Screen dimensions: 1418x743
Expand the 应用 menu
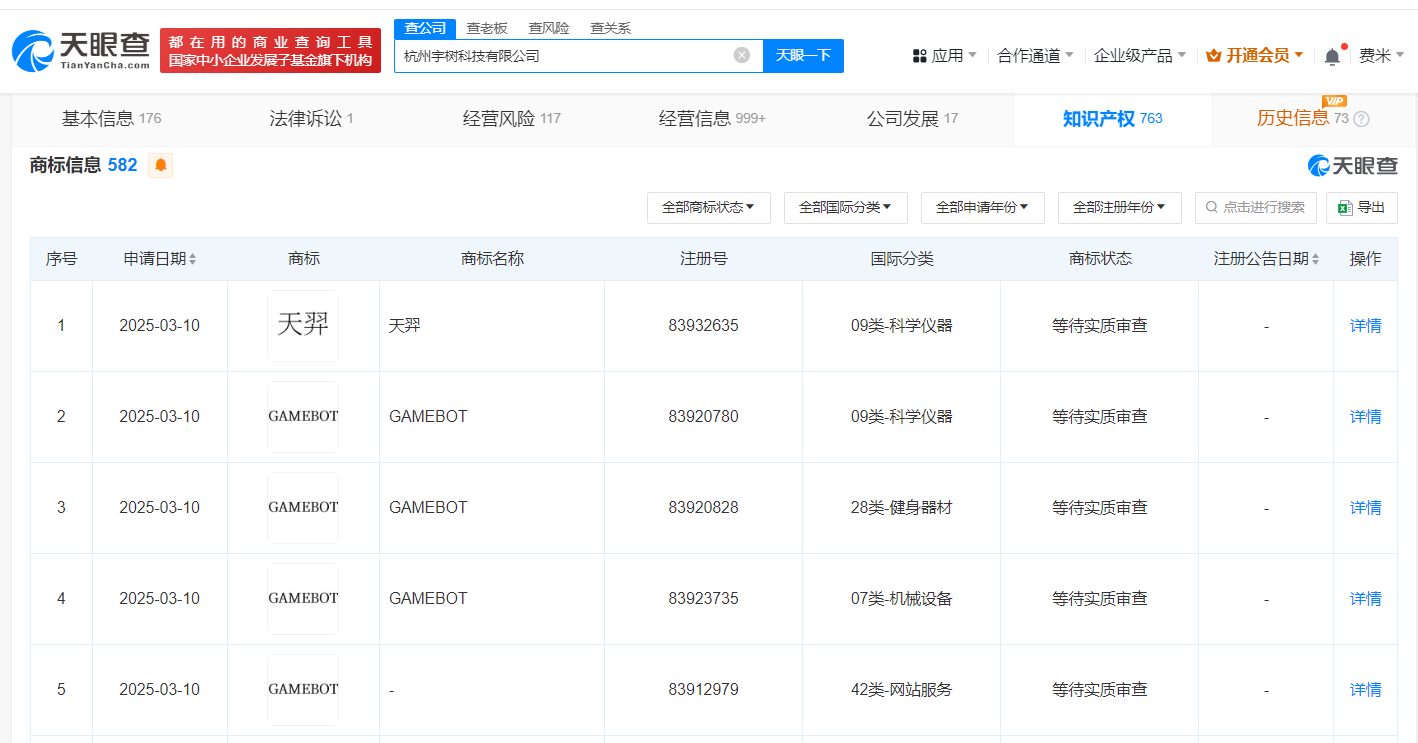click(x=945, y=56)
